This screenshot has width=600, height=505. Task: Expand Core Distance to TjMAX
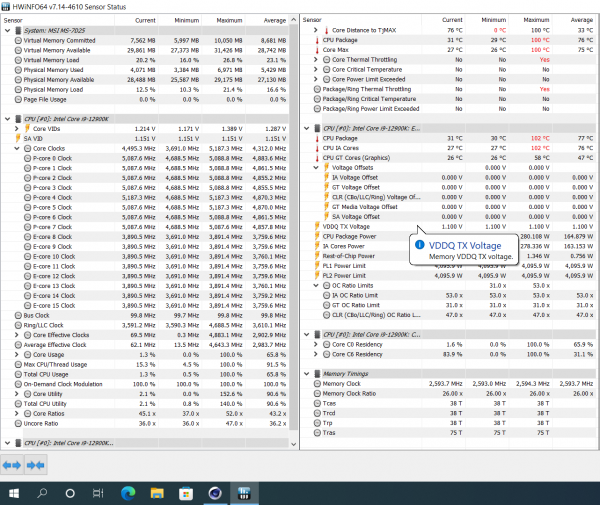pyautogui.click(x=316, y=30)
